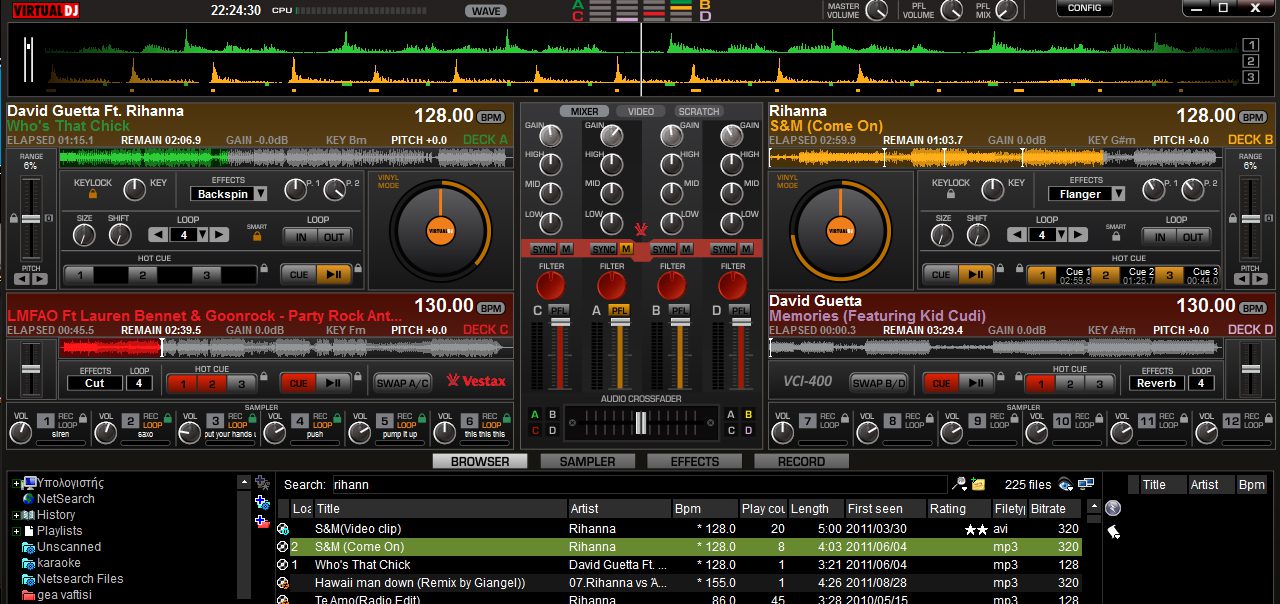
Task: Open the VIDEO mixer tab
Action: [640, 112]
